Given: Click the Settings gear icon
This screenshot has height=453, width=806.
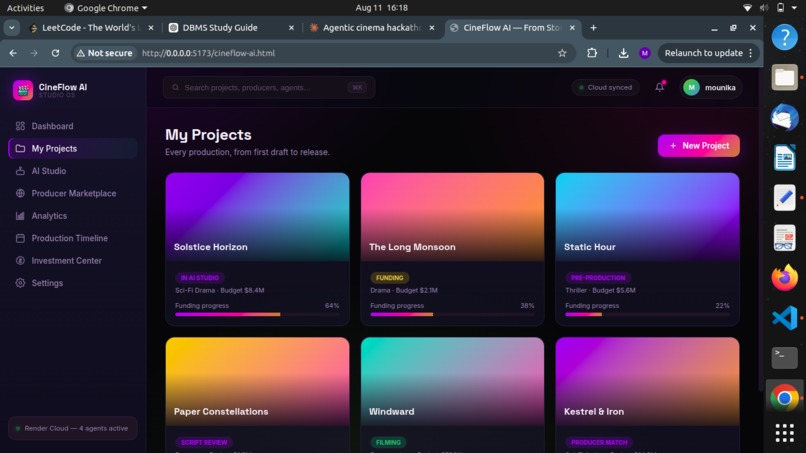Looking at the screenshot, I should (20, 283).
